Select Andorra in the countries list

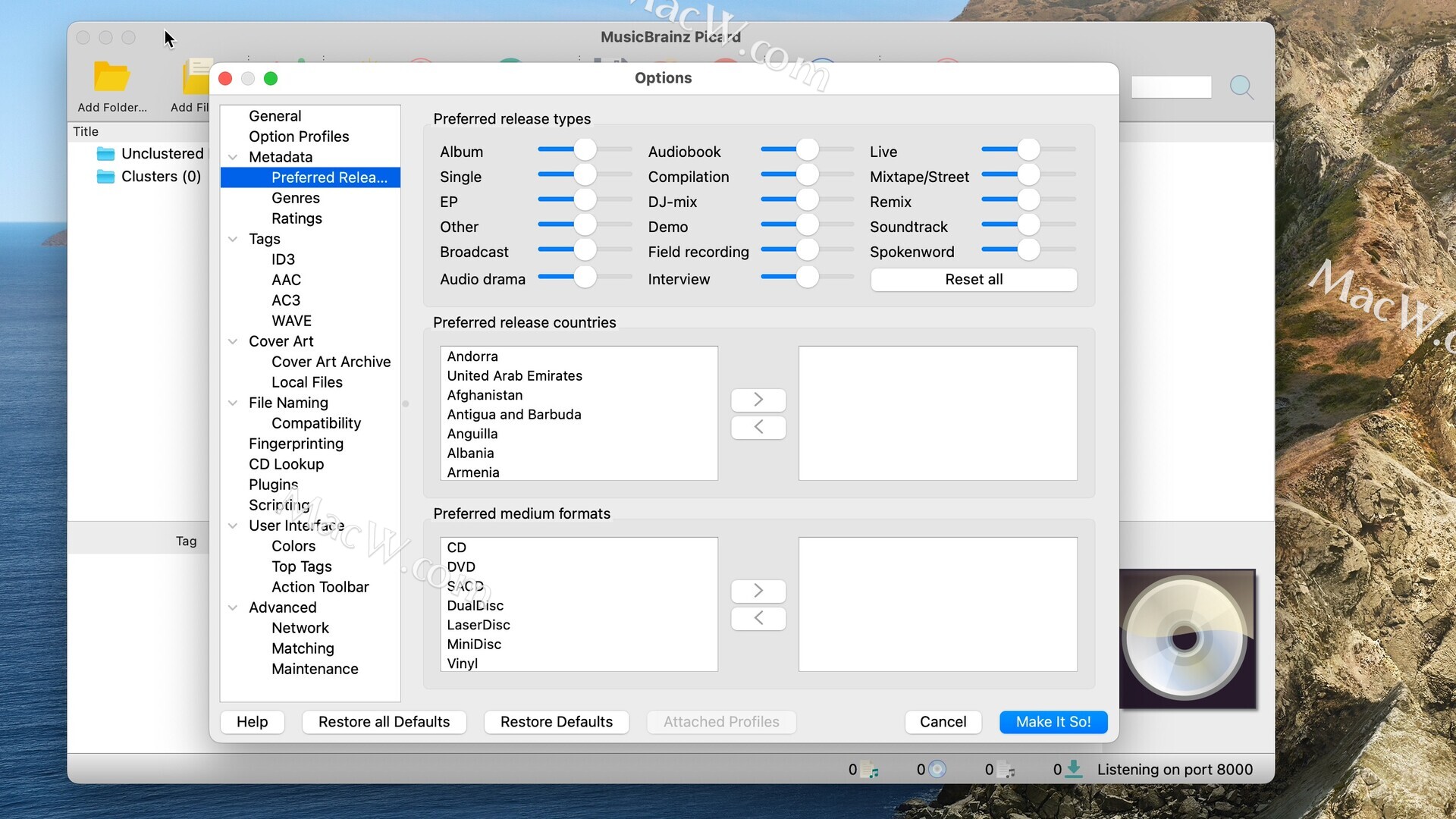(x=579, y=356)
